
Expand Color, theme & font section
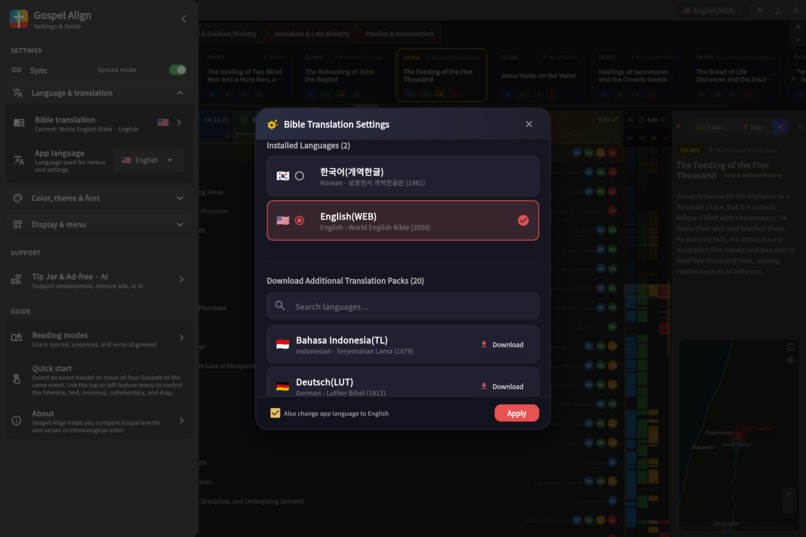coord(99,198)
